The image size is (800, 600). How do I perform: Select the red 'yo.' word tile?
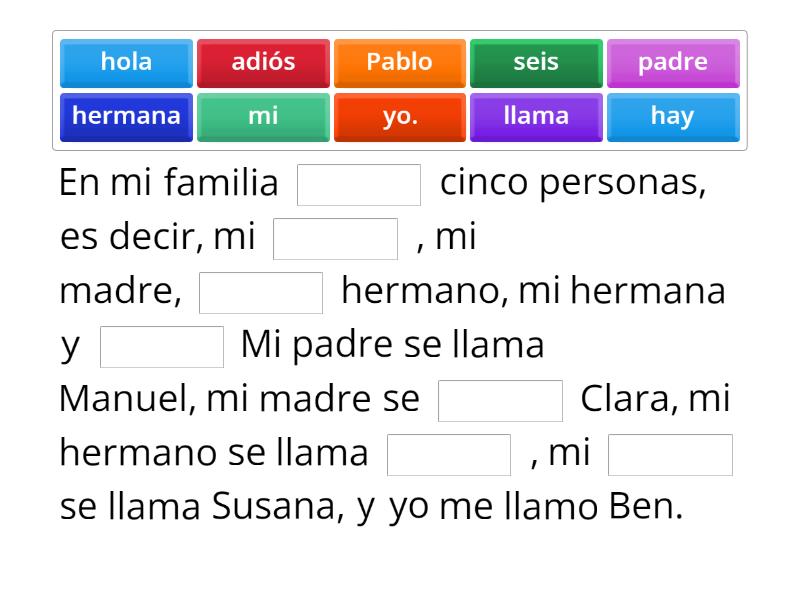399,116
